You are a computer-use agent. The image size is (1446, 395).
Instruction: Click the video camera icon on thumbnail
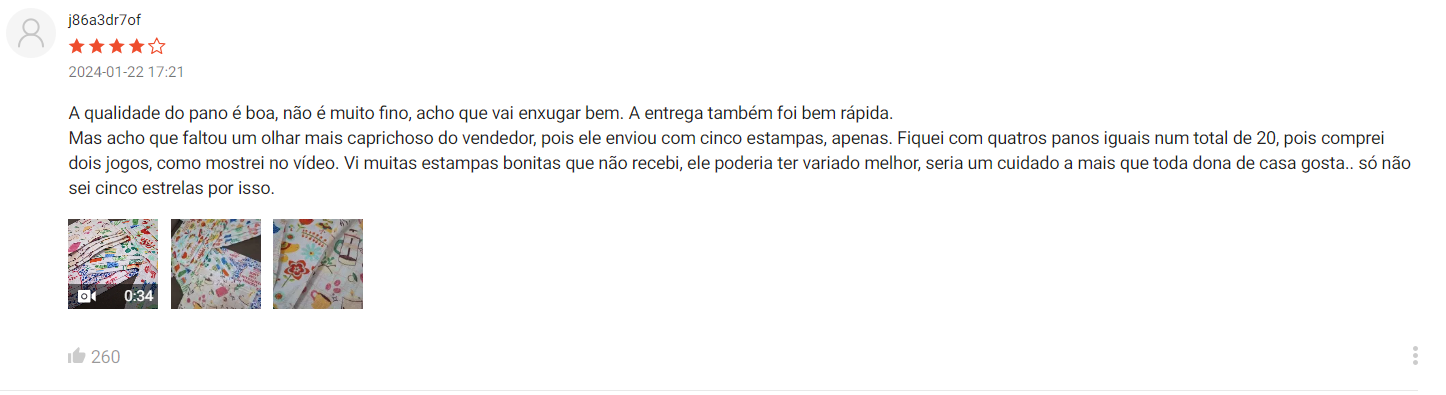(86, 296)
